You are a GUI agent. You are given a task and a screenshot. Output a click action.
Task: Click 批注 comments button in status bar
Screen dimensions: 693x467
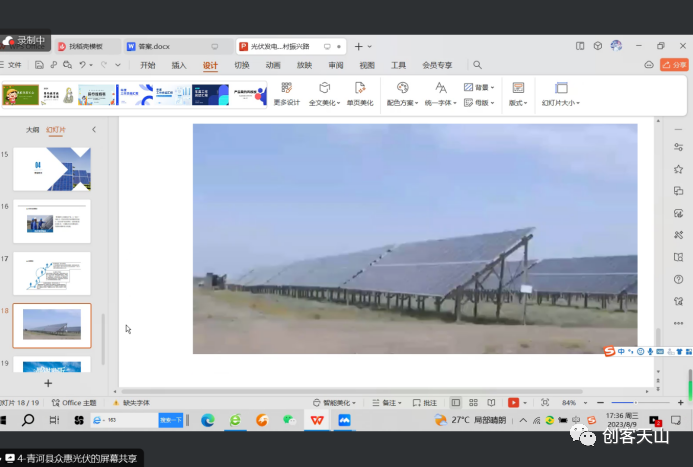point(425,403)
